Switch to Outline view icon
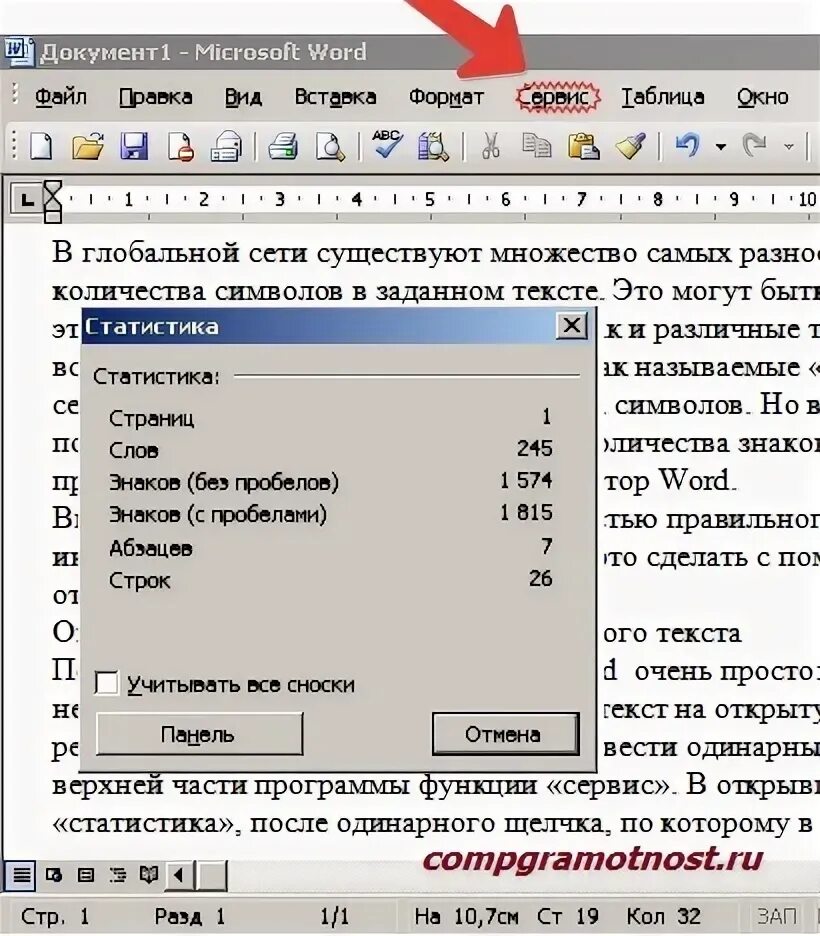 point(118,876)
